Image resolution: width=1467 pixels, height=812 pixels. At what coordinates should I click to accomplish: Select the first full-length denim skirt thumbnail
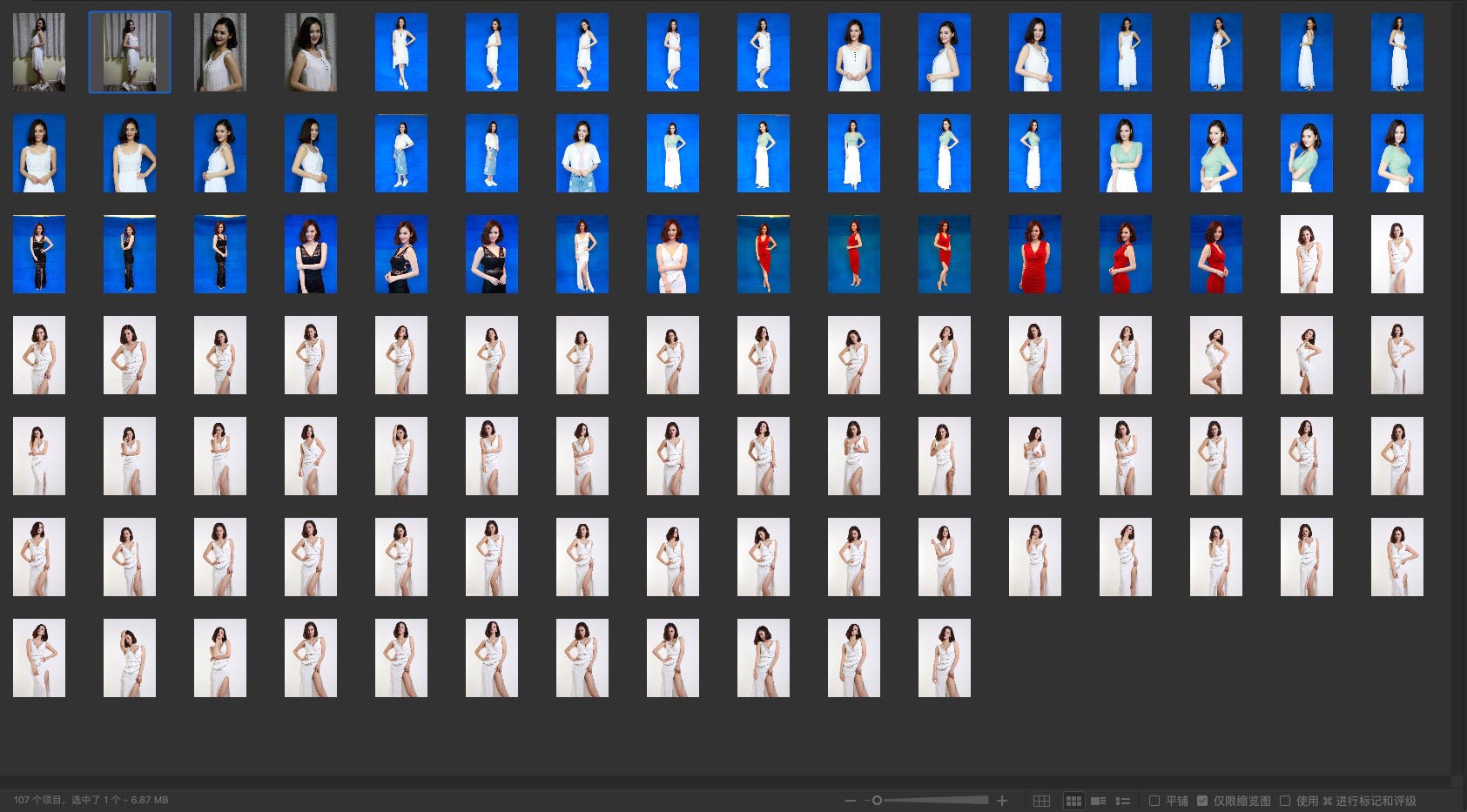(401, 153)
